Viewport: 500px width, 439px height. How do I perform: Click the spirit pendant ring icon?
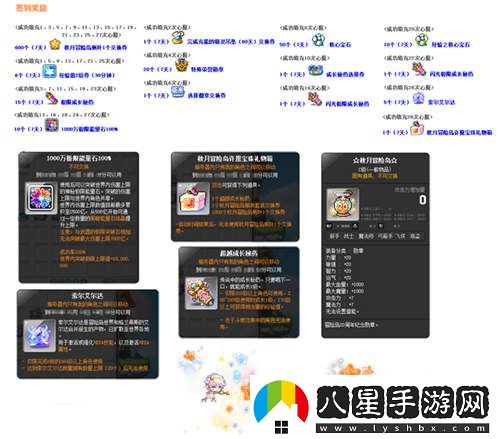click(179, 38)
